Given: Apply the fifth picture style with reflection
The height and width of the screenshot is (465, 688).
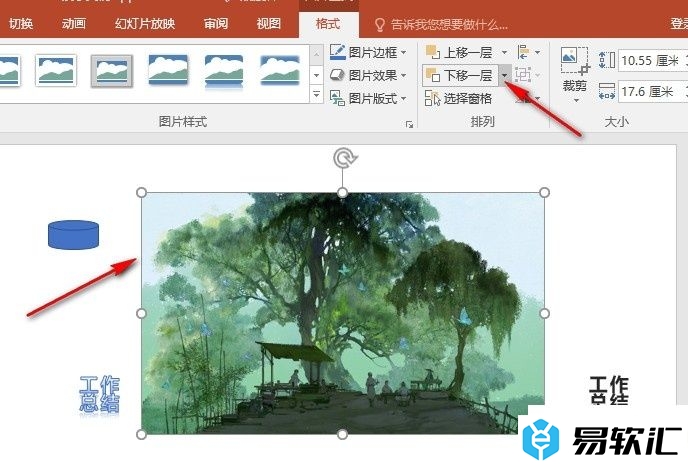Looking at the screenshot, I should coord(224,71).
